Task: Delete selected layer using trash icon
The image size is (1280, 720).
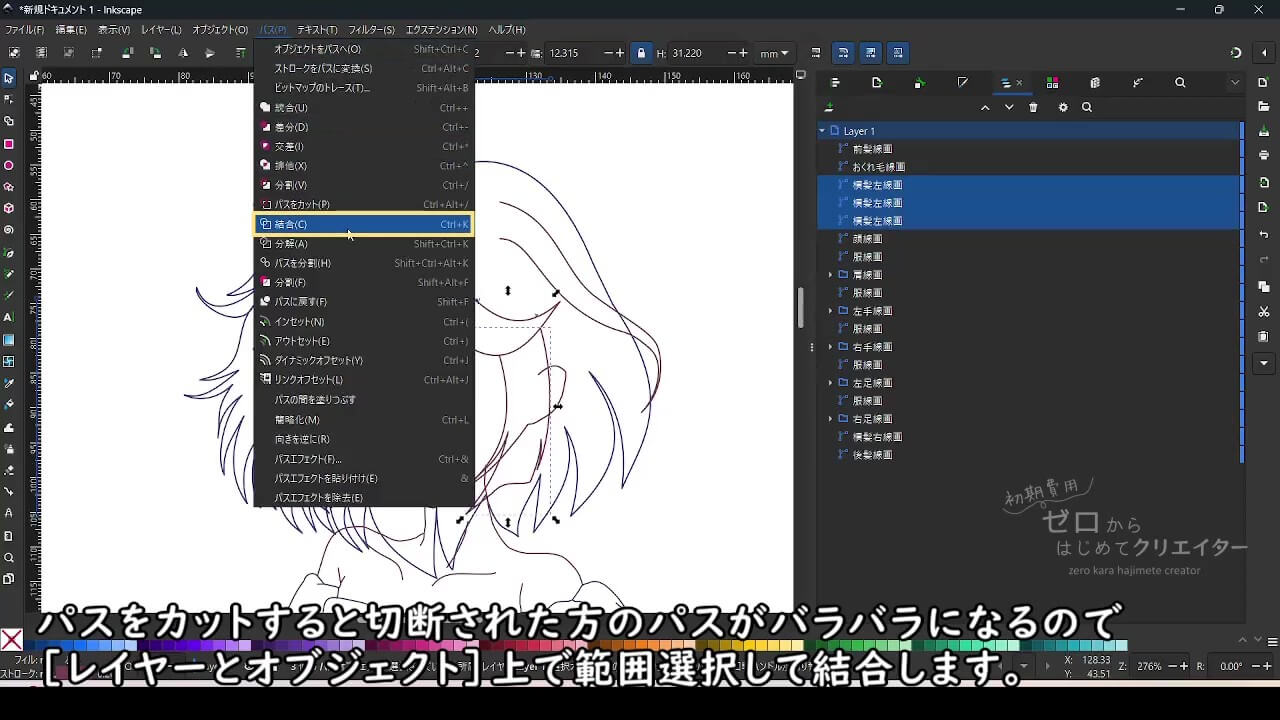Action: point(1033,107)
